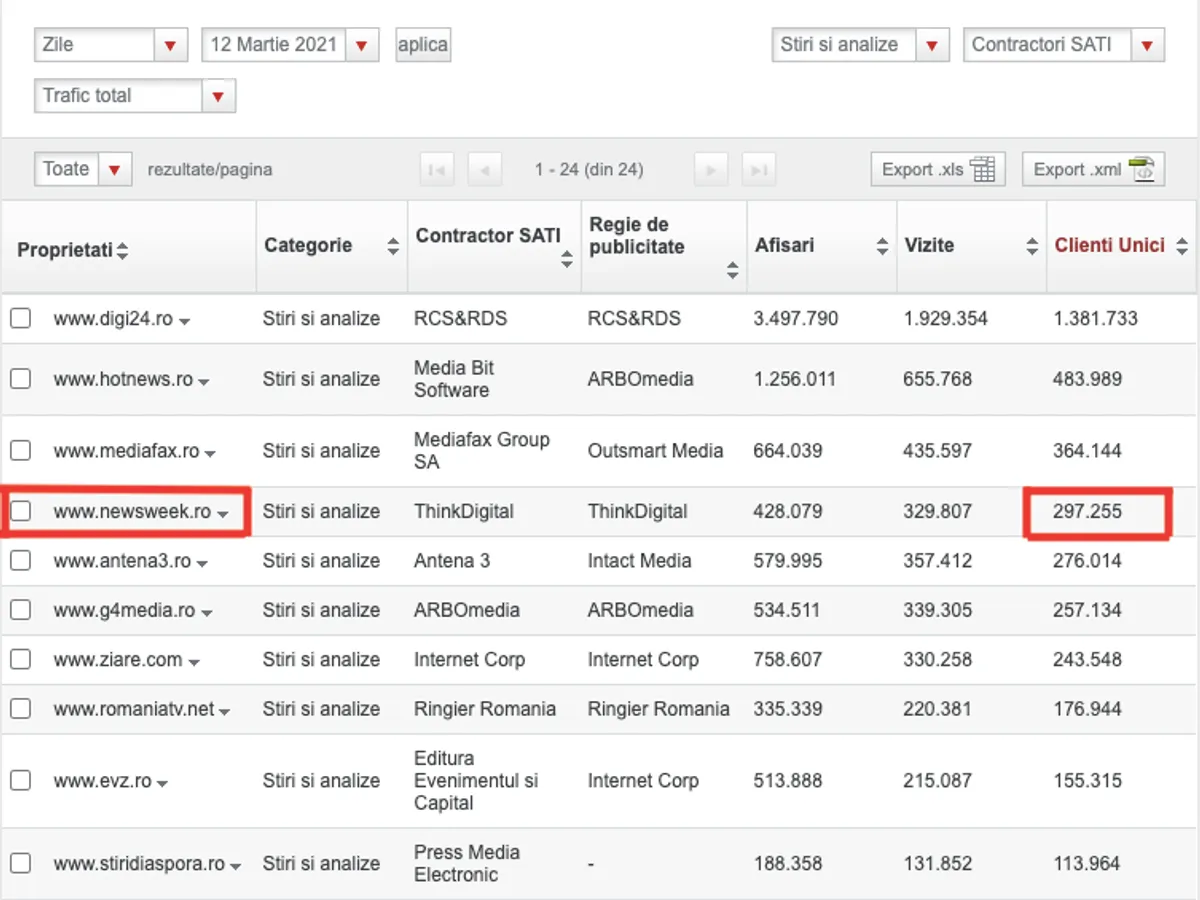Sort by Clienti Unici arrows
The image size is (1200, 900).
tap(1182, 246)
